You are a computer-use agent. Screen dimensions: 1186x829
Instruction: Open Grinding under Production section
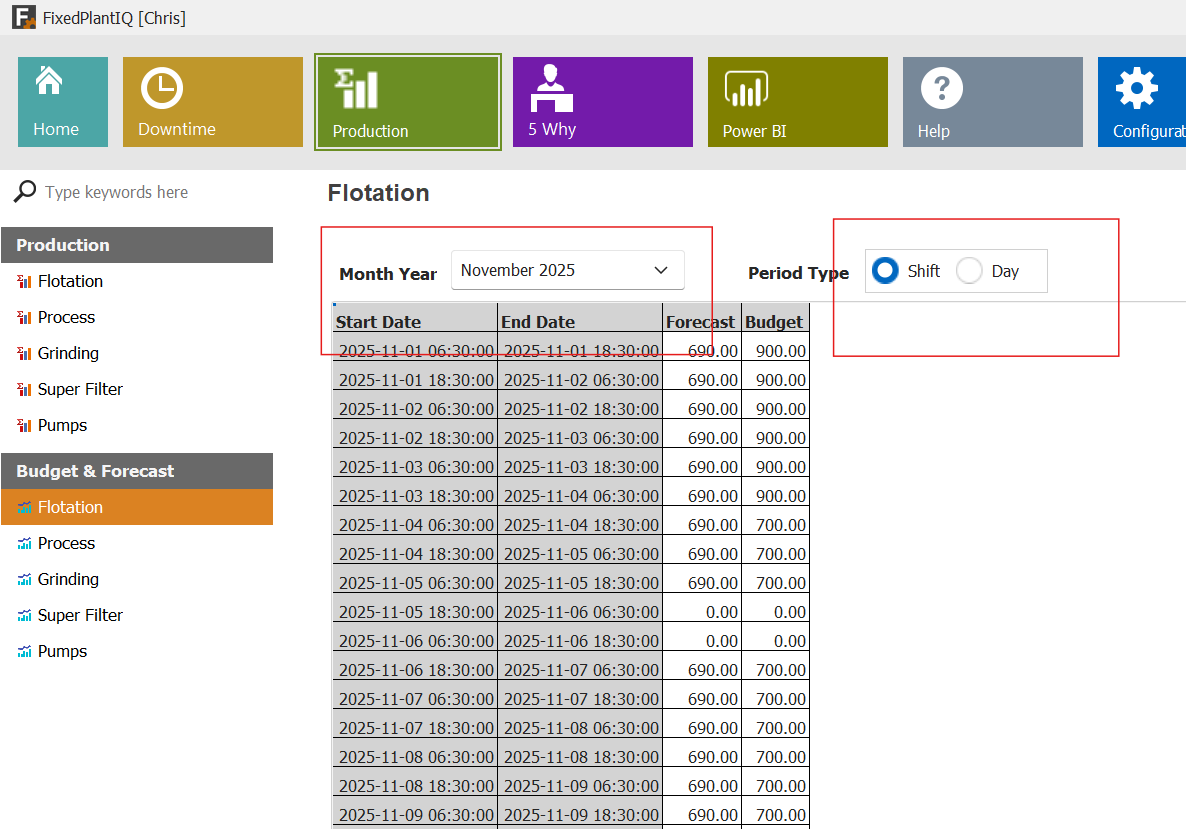click(68, 353)
